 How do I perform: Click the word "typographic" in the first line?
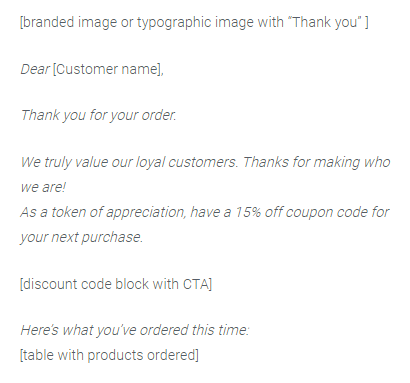[174, 23]
